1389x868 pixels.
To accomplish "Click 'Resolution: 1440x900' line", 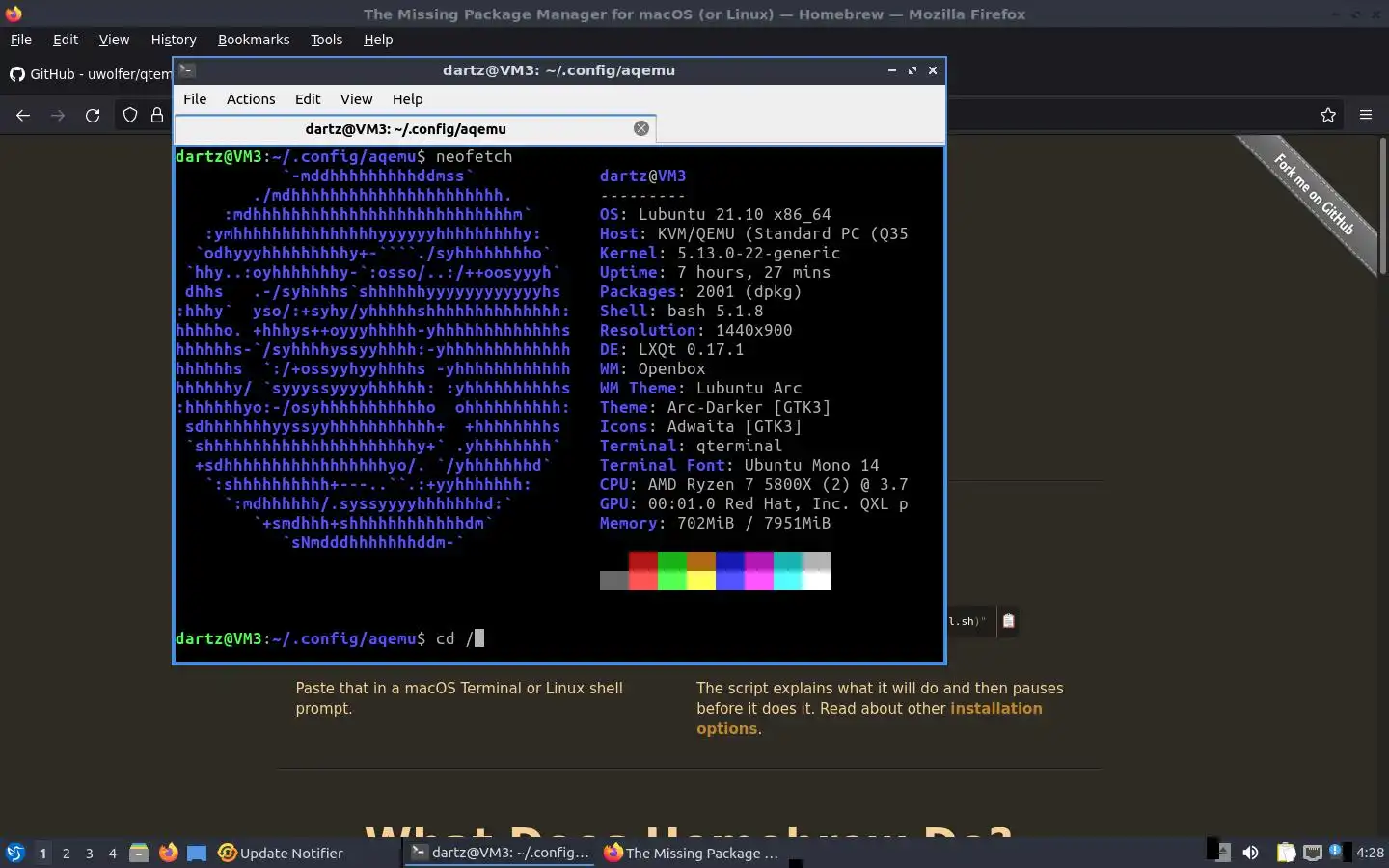I will [695, 330].
